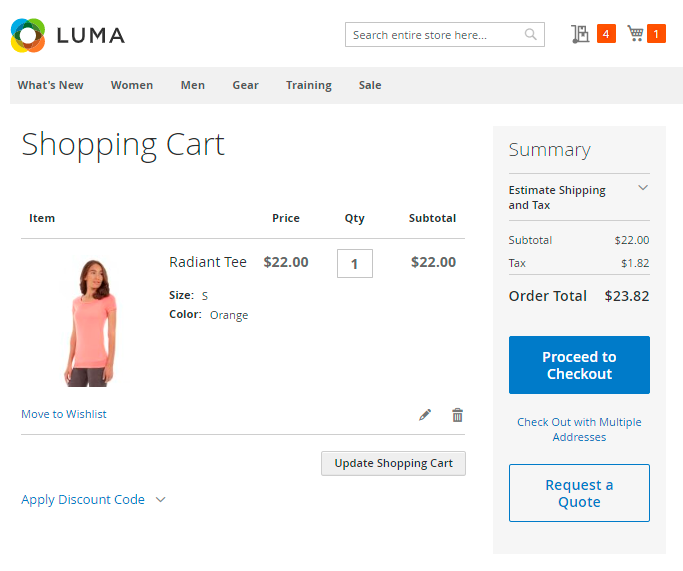
Task: Go to What's New page
Action: [51, 85]
